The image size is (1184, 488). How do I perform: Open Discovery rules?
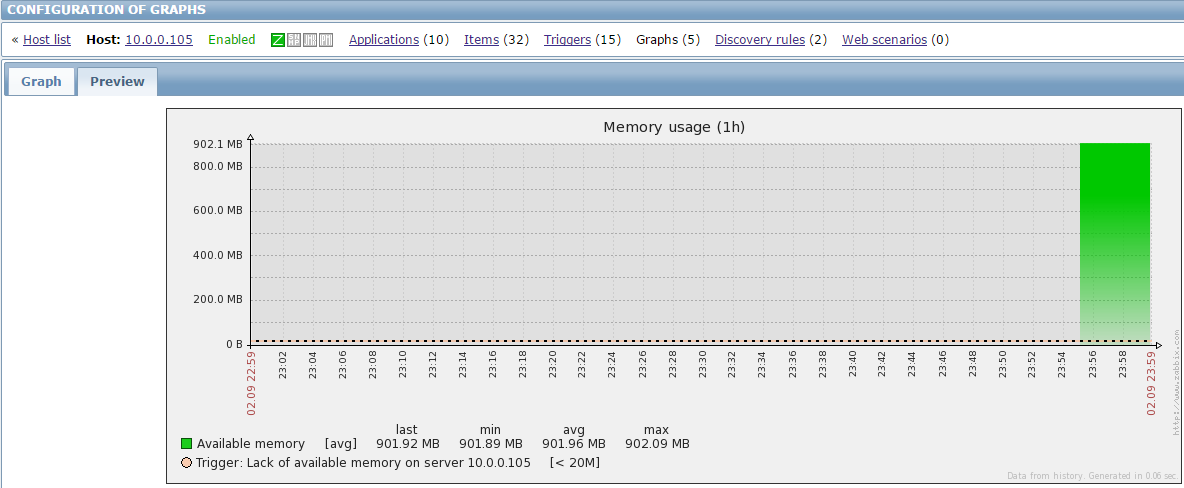point(760,39)
